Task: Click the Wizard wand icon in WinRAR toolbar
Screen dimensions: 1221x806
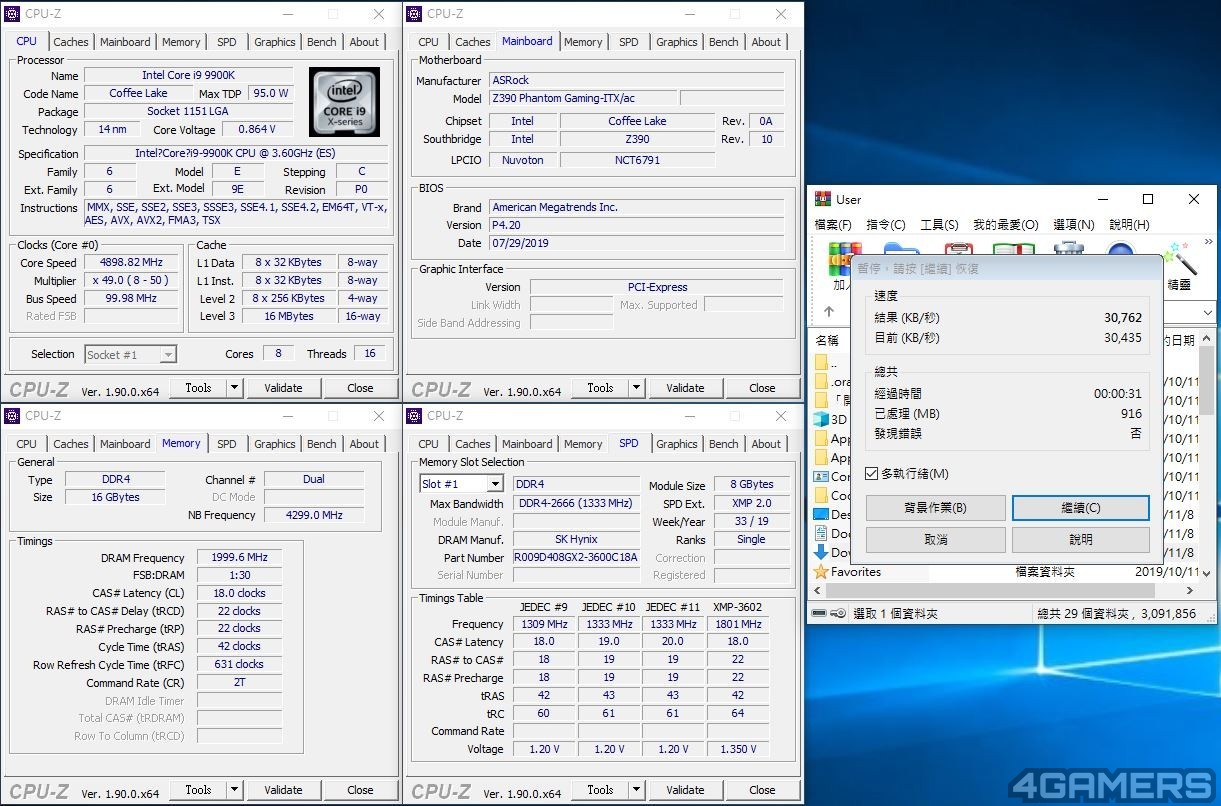Action: pos(1182,260)
